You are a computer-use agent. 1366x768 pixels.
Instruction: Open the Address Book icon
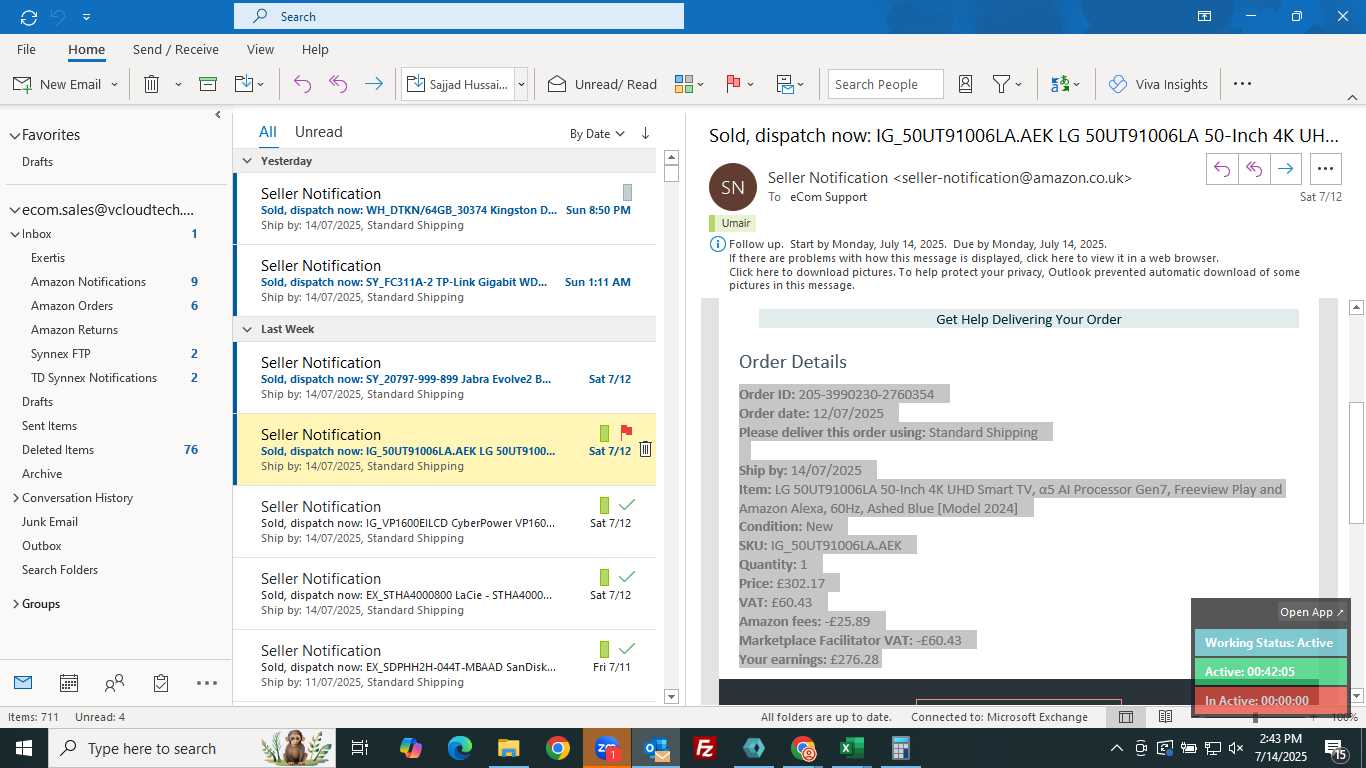pos(966,84)
